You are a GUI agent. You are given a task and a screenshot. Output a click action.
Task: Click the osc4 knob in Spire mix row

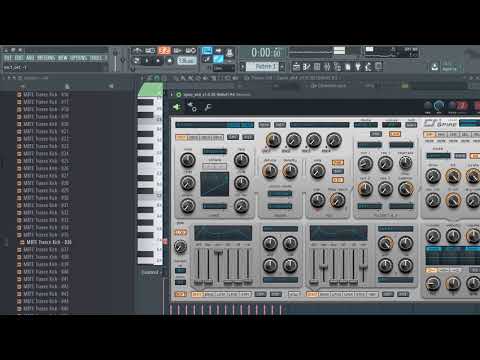tap(334, 140)
